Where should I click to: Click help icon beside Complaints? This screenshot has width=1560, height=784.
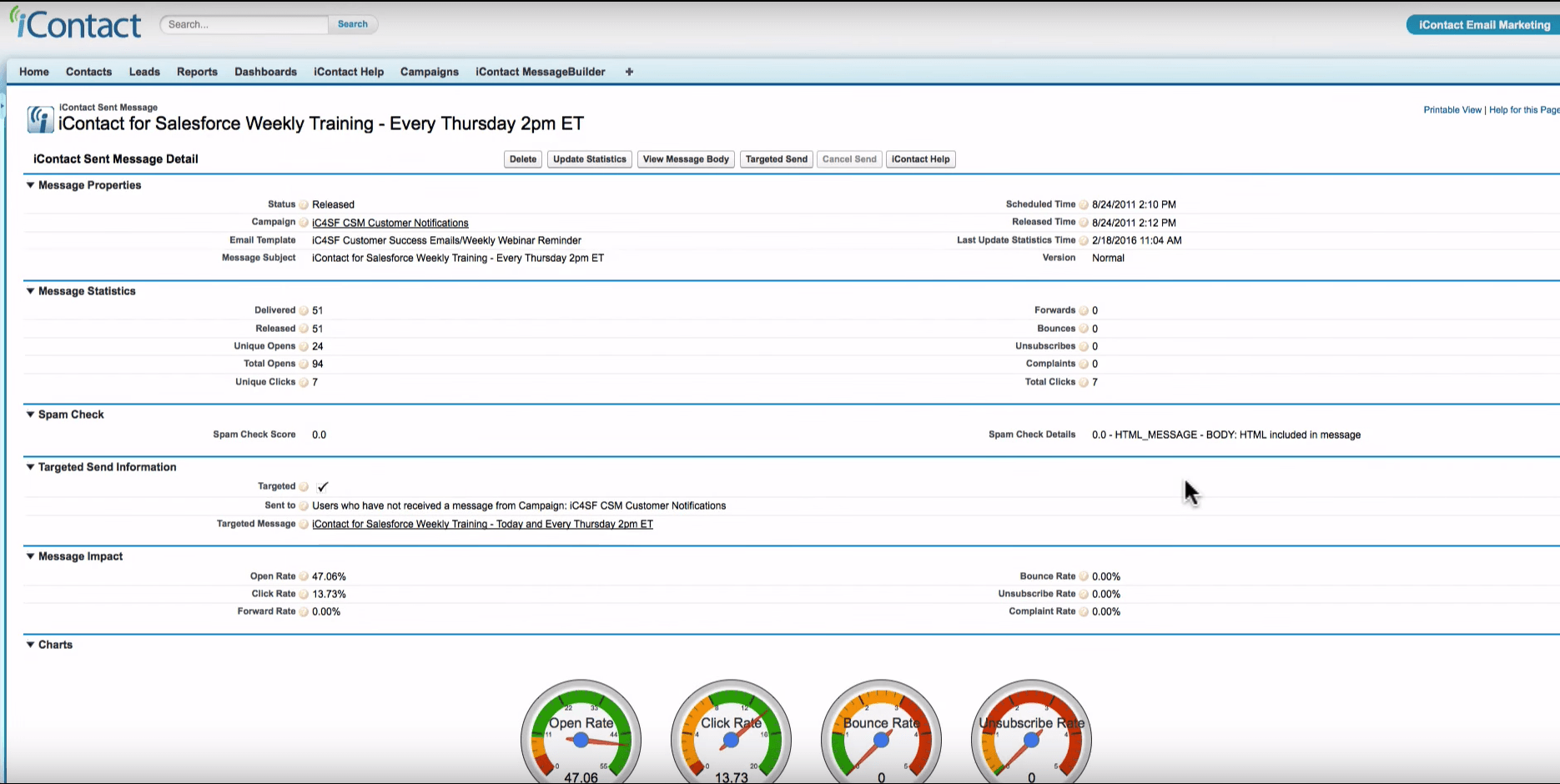pyautogui.click(x=1084, y=364)
